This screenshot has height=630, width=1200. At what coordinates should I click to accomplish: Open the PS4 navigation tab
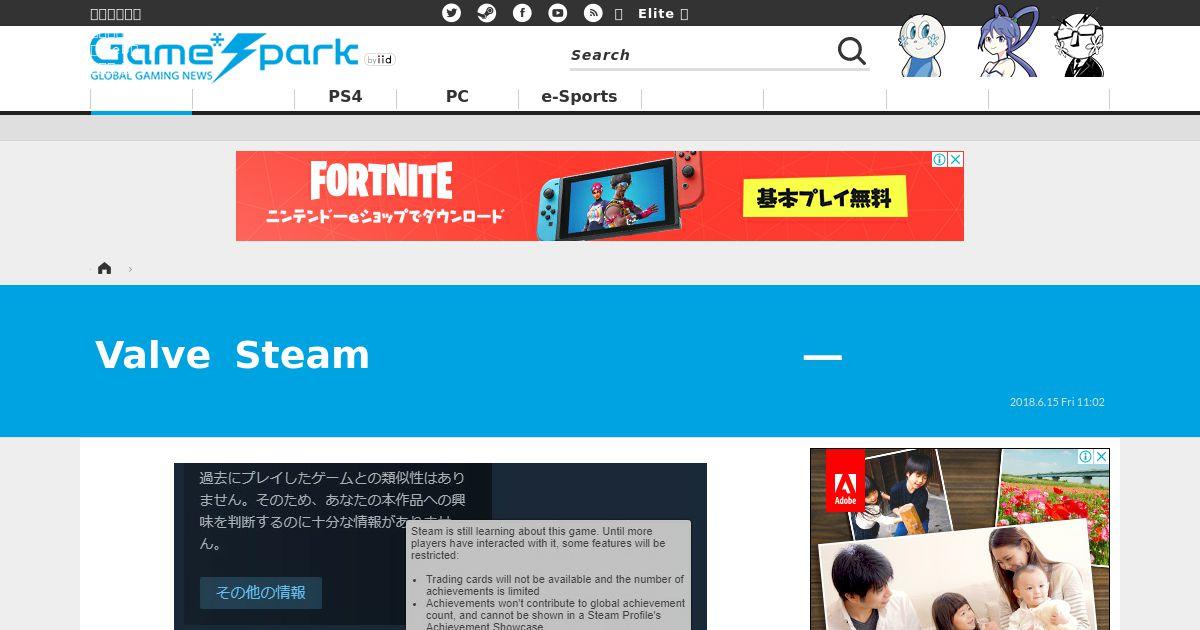(345, 97)
